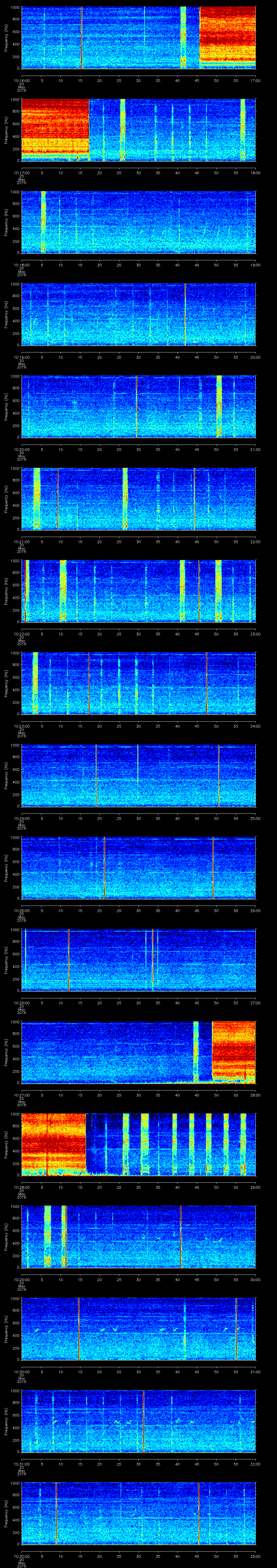
Task: Click the 33:00 end label of last spectrogram
Action: point(255,1556)
